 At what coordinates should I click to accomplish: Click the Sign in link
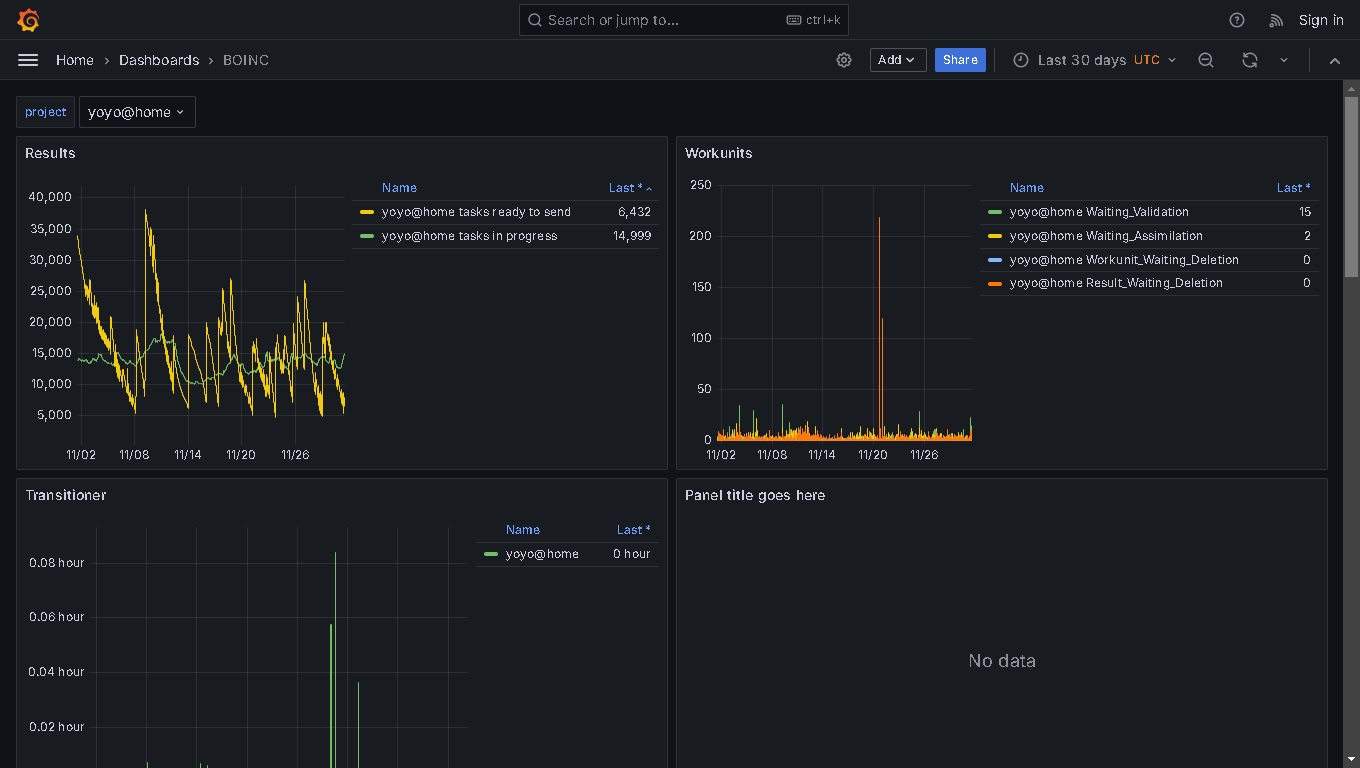coord(1320,20)
